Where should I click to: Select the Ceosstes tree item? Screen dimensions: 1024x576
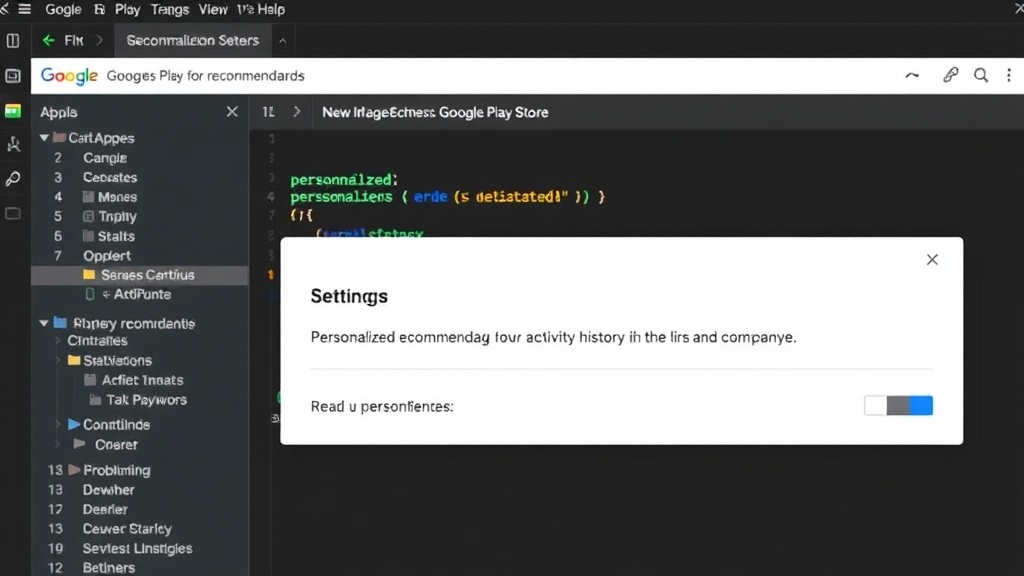click(x=110, y=177)
